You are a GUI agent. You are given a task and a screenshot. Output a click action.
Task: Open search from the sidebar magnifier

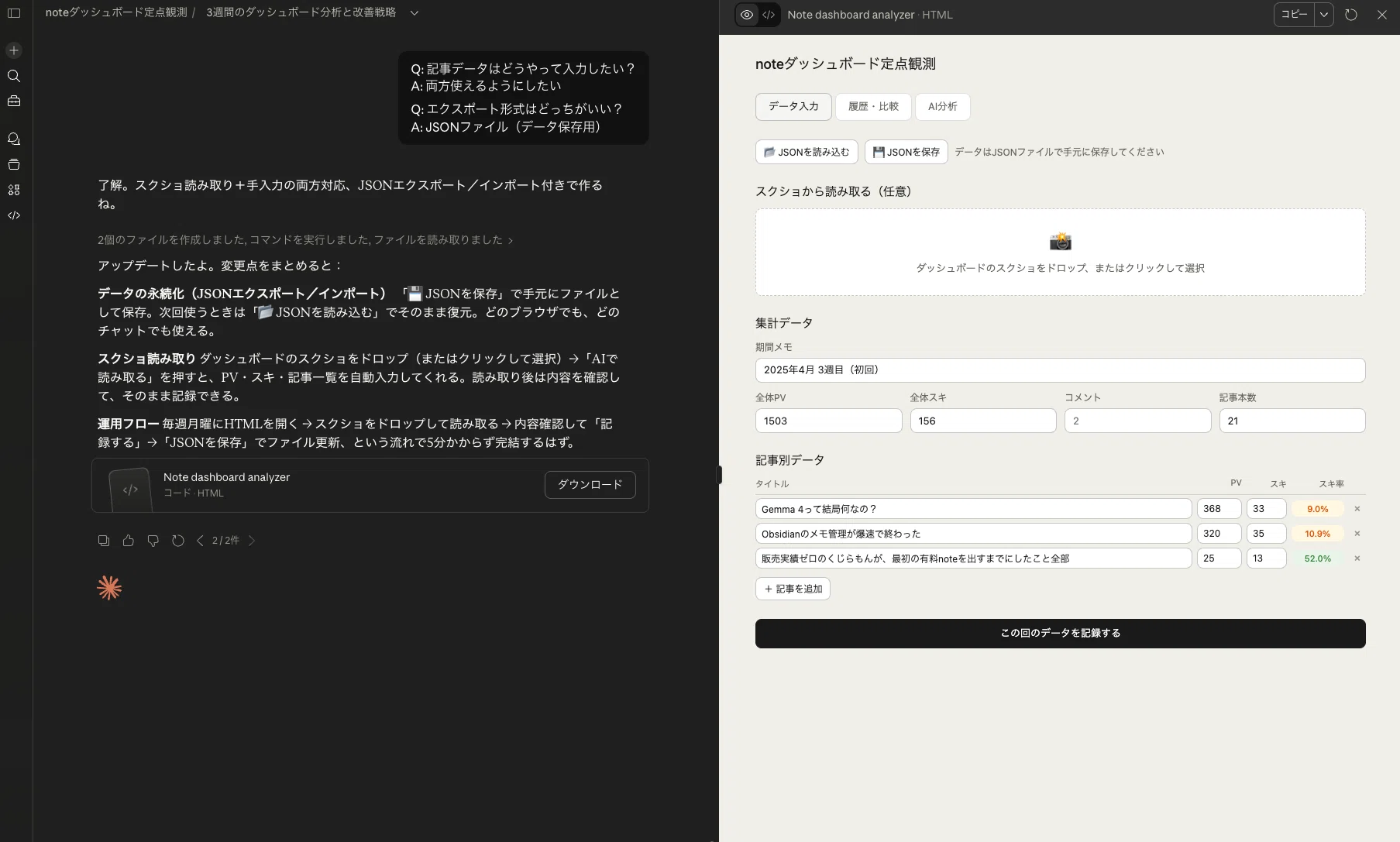(x=14, y=76)
